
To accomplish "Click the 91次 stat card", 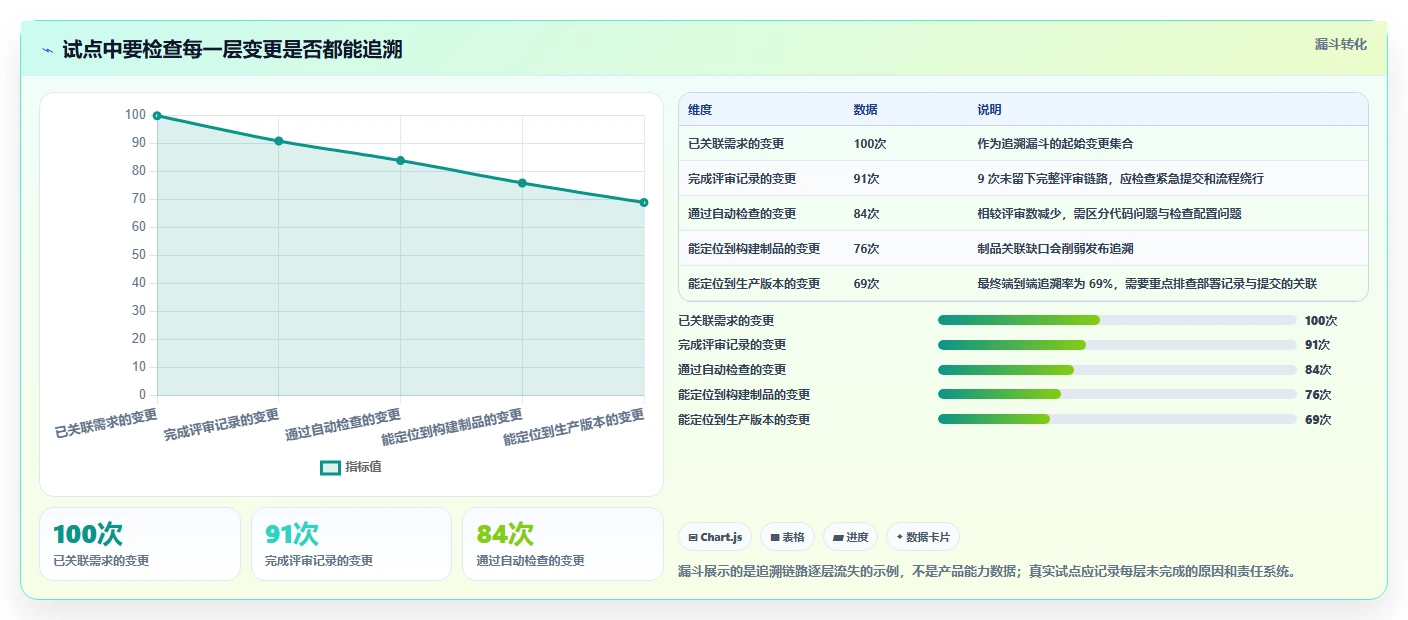I will 351,544.
